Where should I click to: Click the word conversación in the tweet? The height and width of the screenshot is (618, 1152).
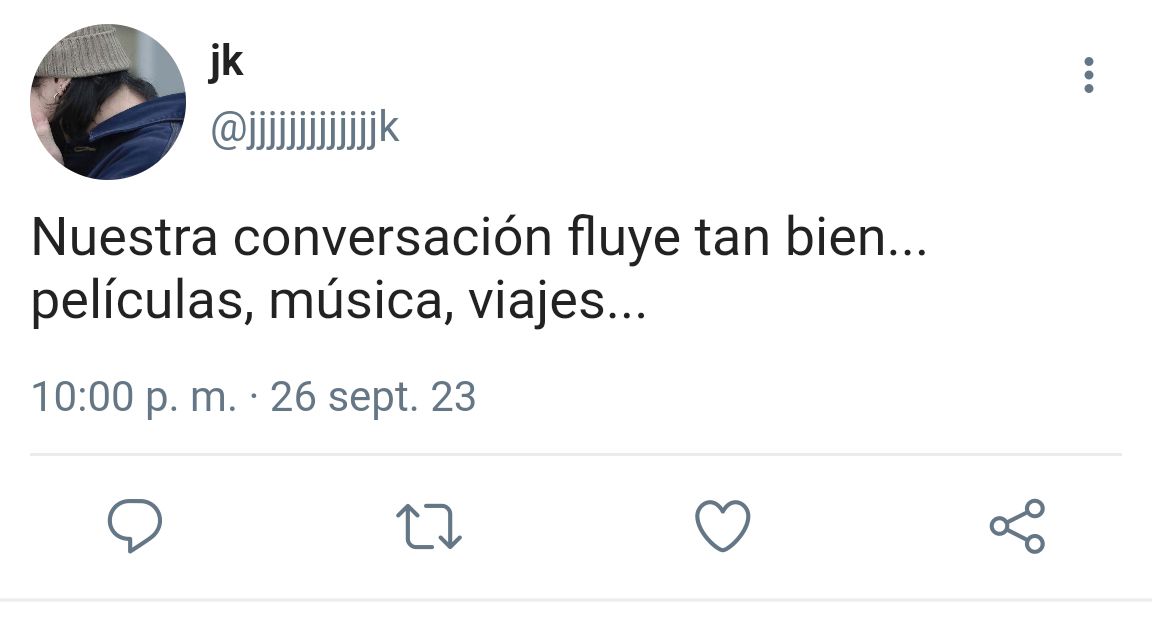(392, 237)
